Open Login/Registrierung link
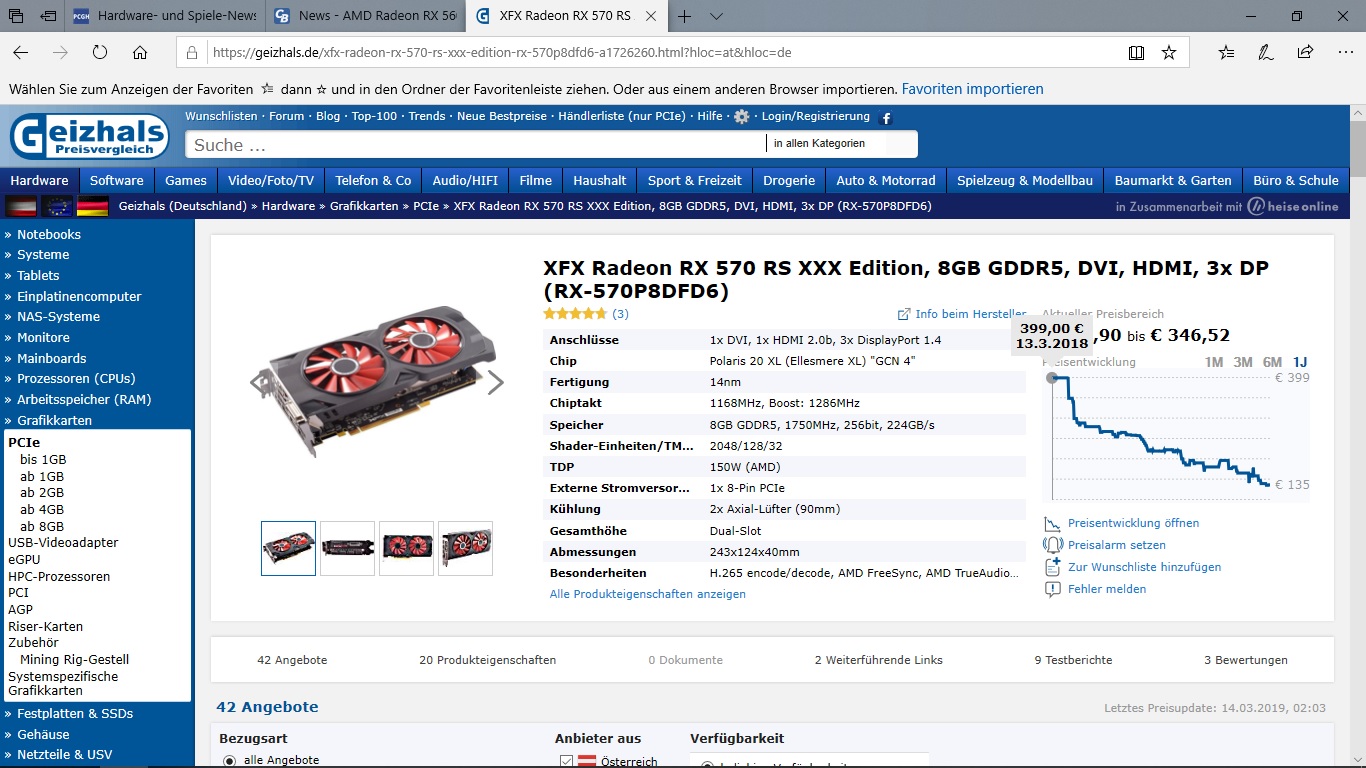 point(816,116)
